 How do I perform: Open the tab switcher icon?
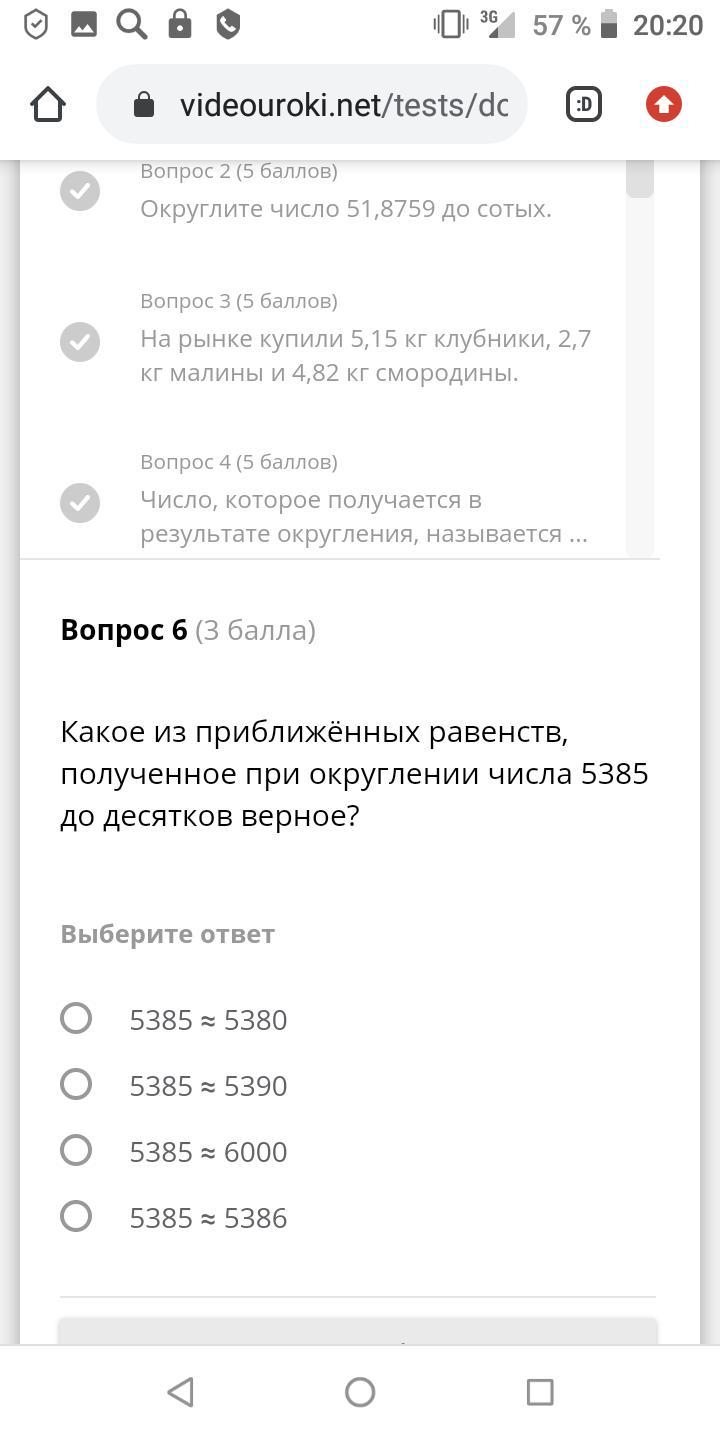click(584, 105)
